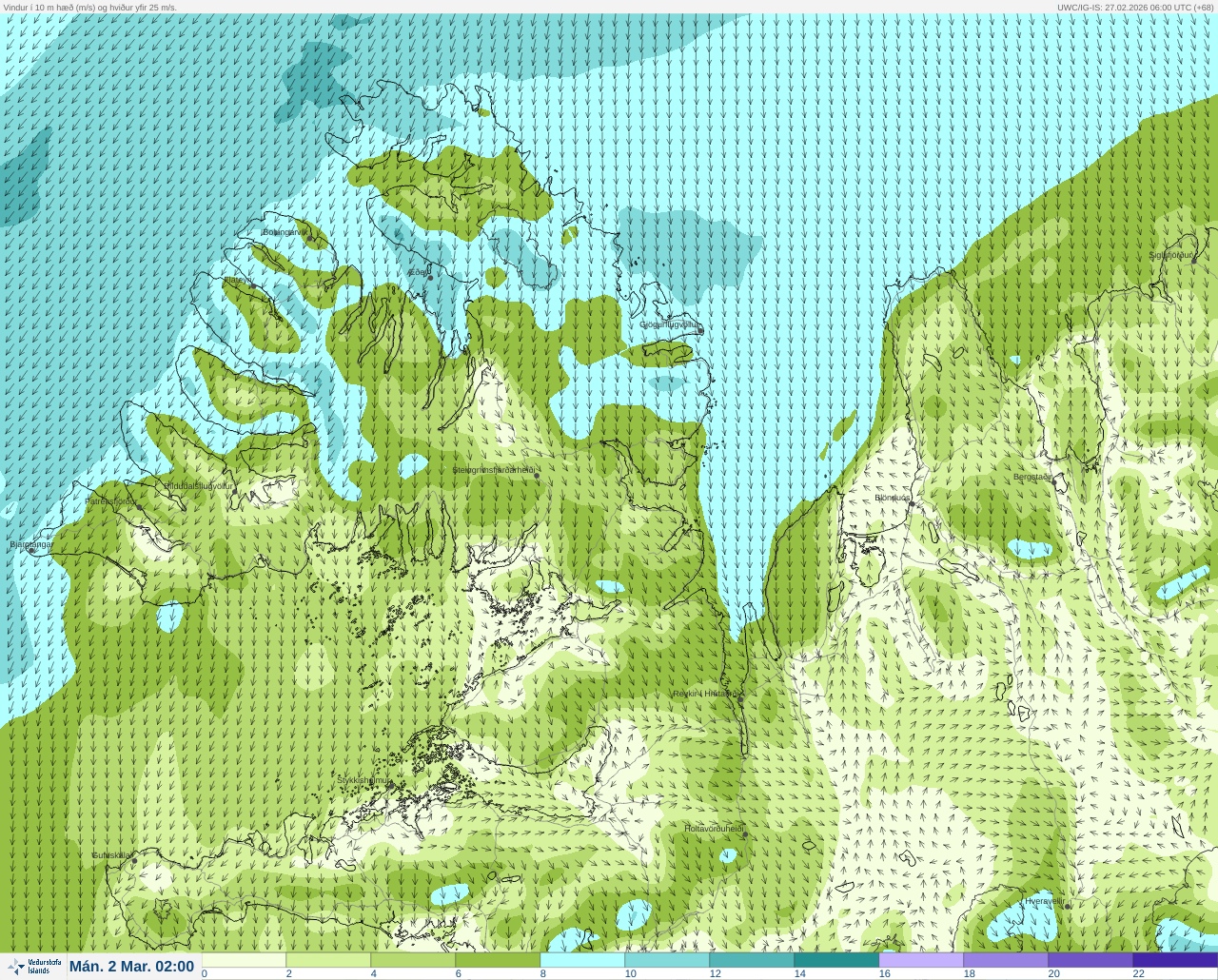Click the Flateyri station label
Screen dimensions: 1218x980
pos(238,280)
